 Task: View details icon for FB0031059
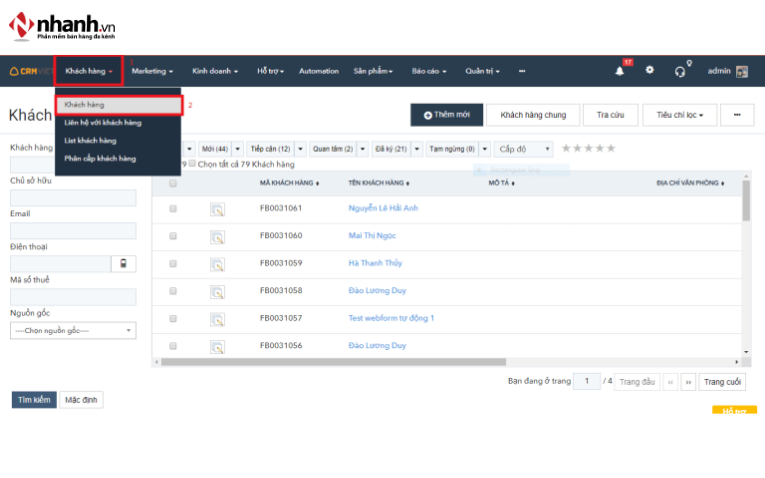pyautogui.click(x=217, y=264)
